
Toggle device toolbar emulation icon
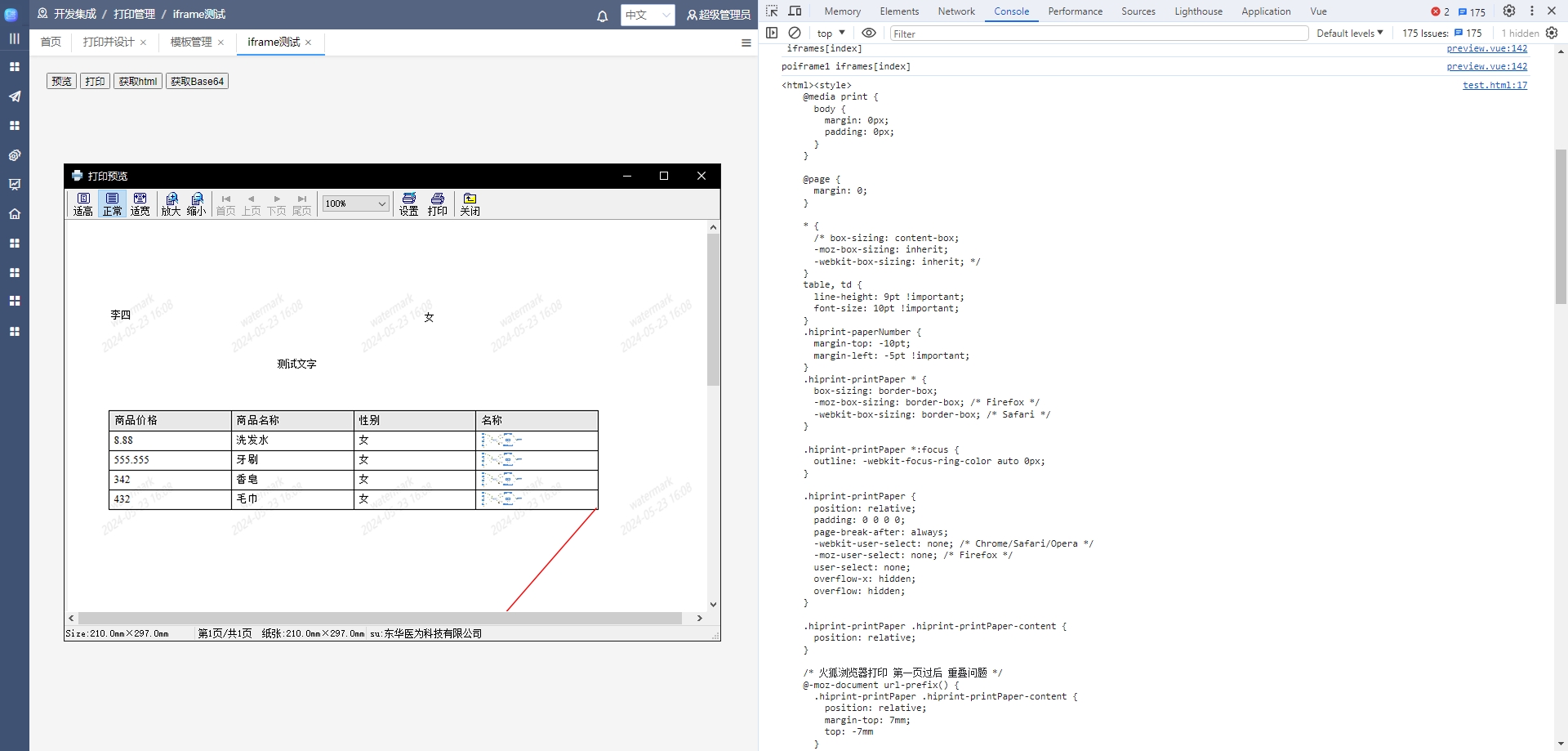[795, 11]
